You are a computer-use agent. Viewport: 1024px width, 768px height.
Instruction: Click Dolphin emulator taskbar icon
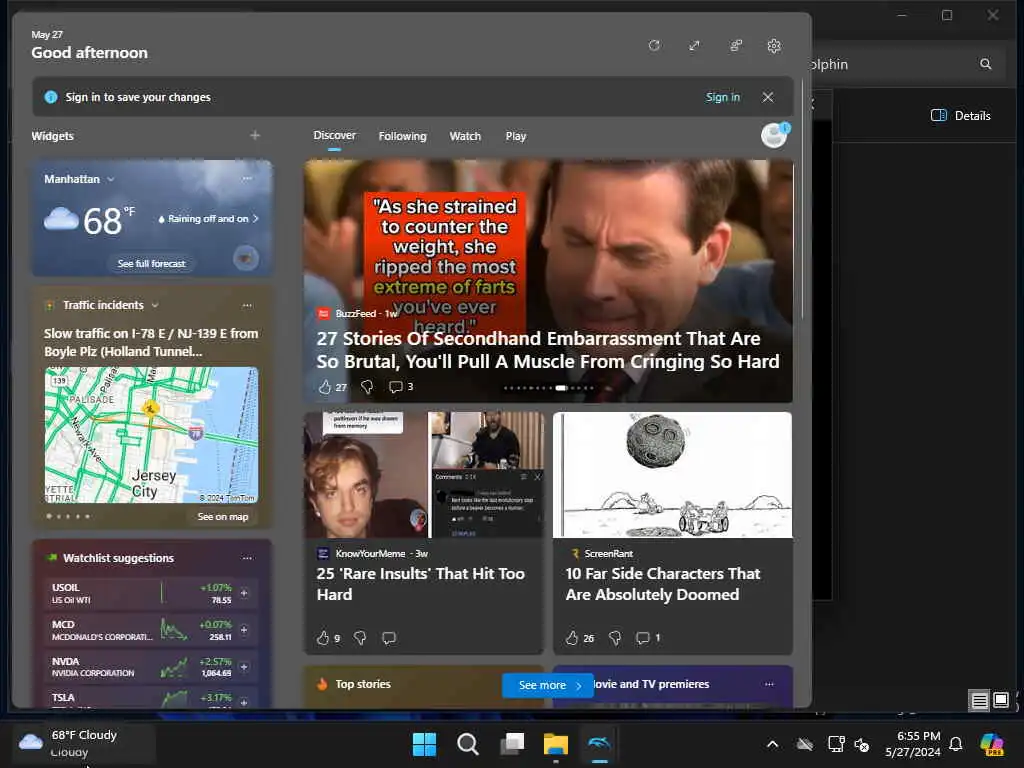tap(599, 744)
